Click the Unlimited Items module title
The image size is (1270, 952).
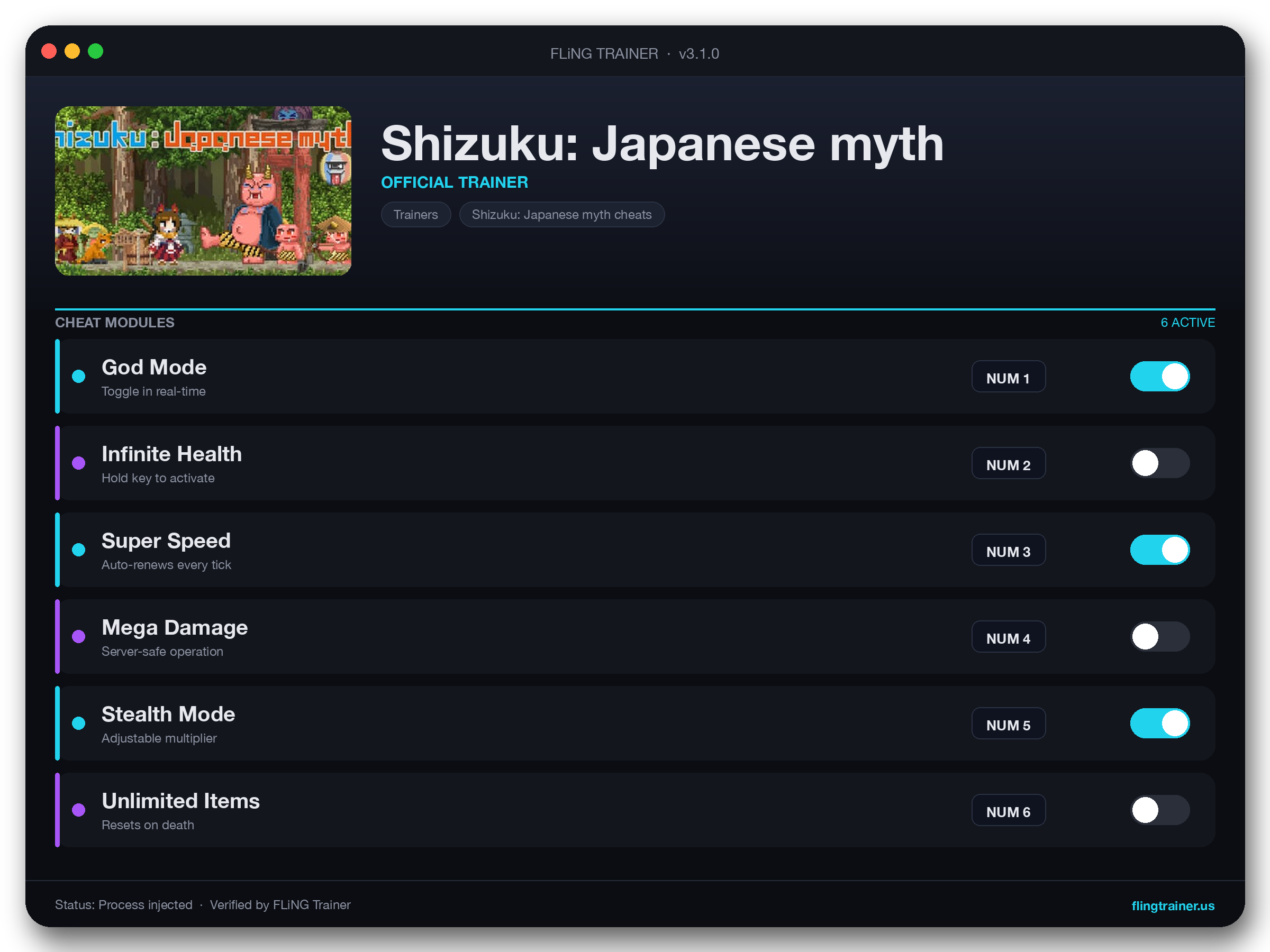[x=180, y=801]
